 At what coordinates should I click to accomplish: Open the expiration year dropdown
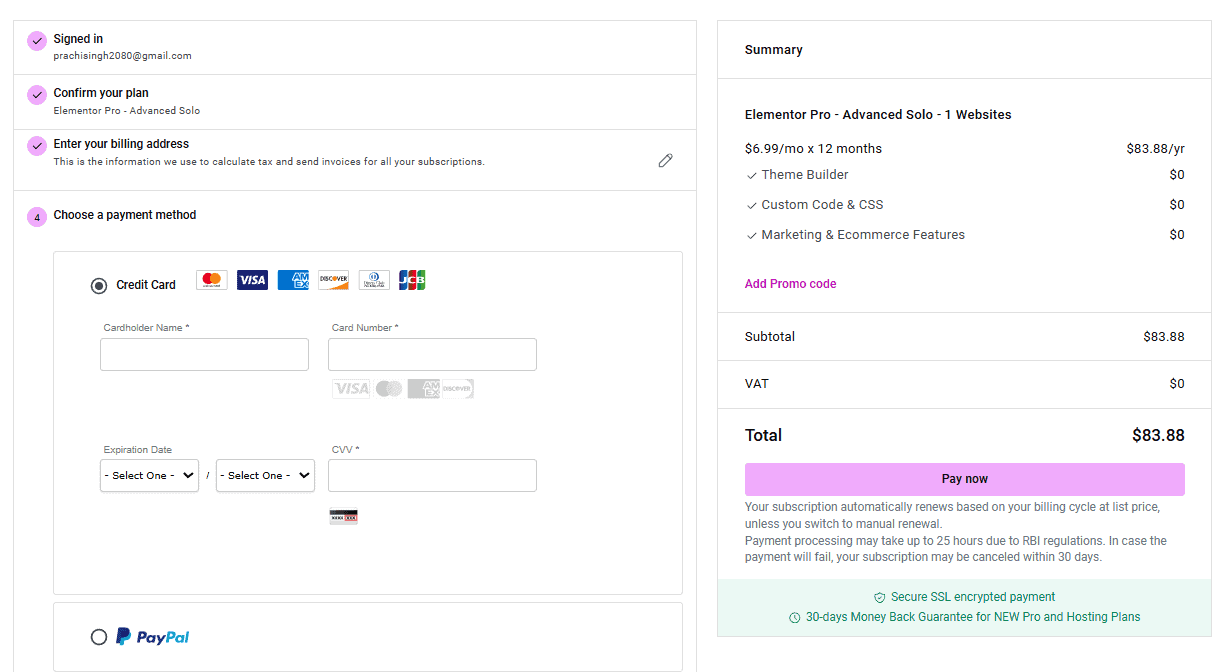click(265, 476)
